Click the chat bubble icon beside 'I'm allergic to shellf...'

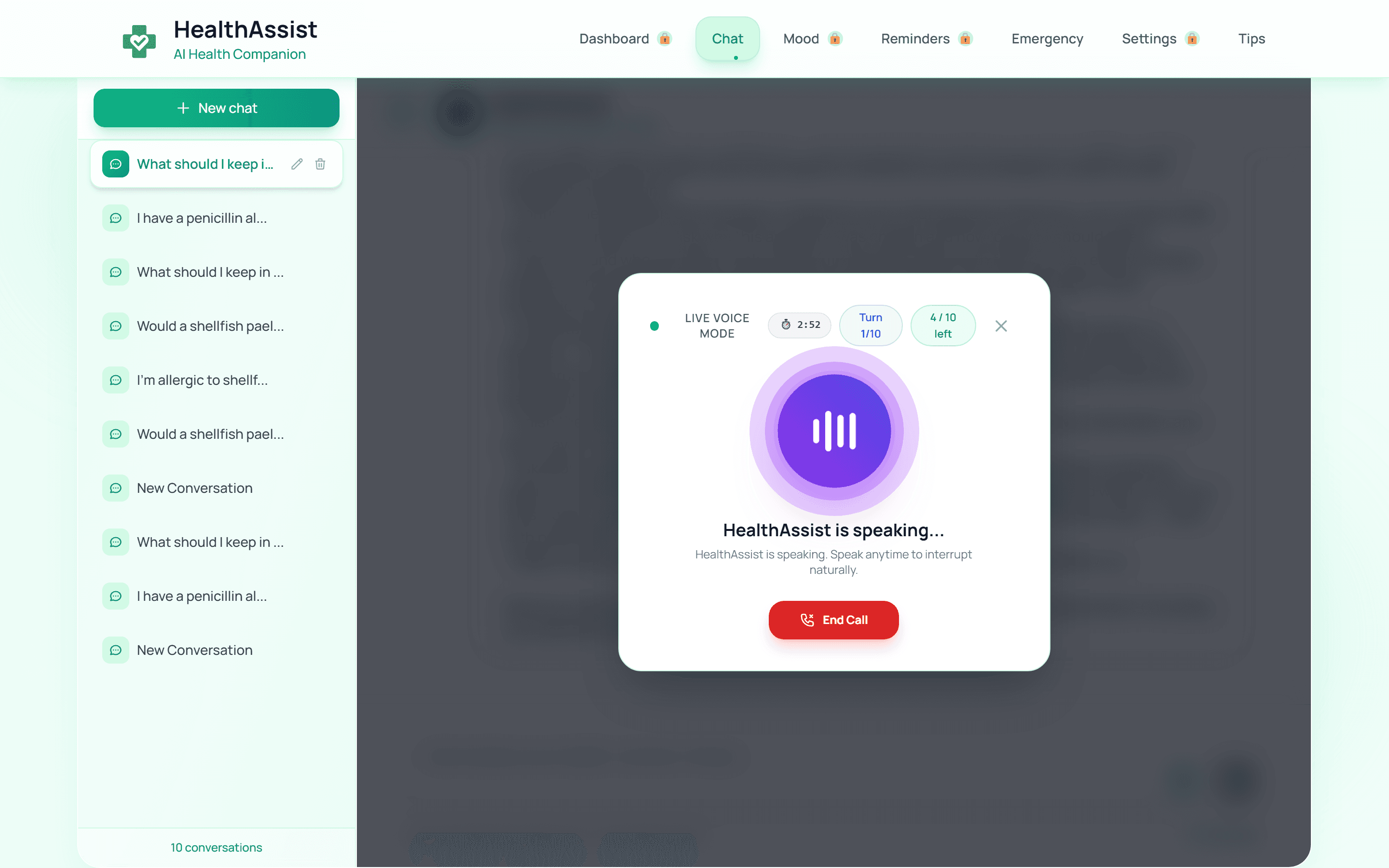coord(115,380)
